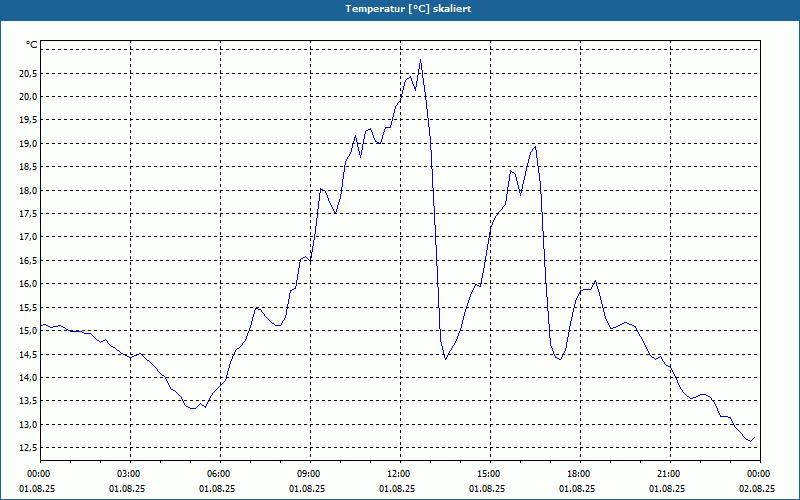Pick the 01.08.25 date under 09:00

[307, 489]
